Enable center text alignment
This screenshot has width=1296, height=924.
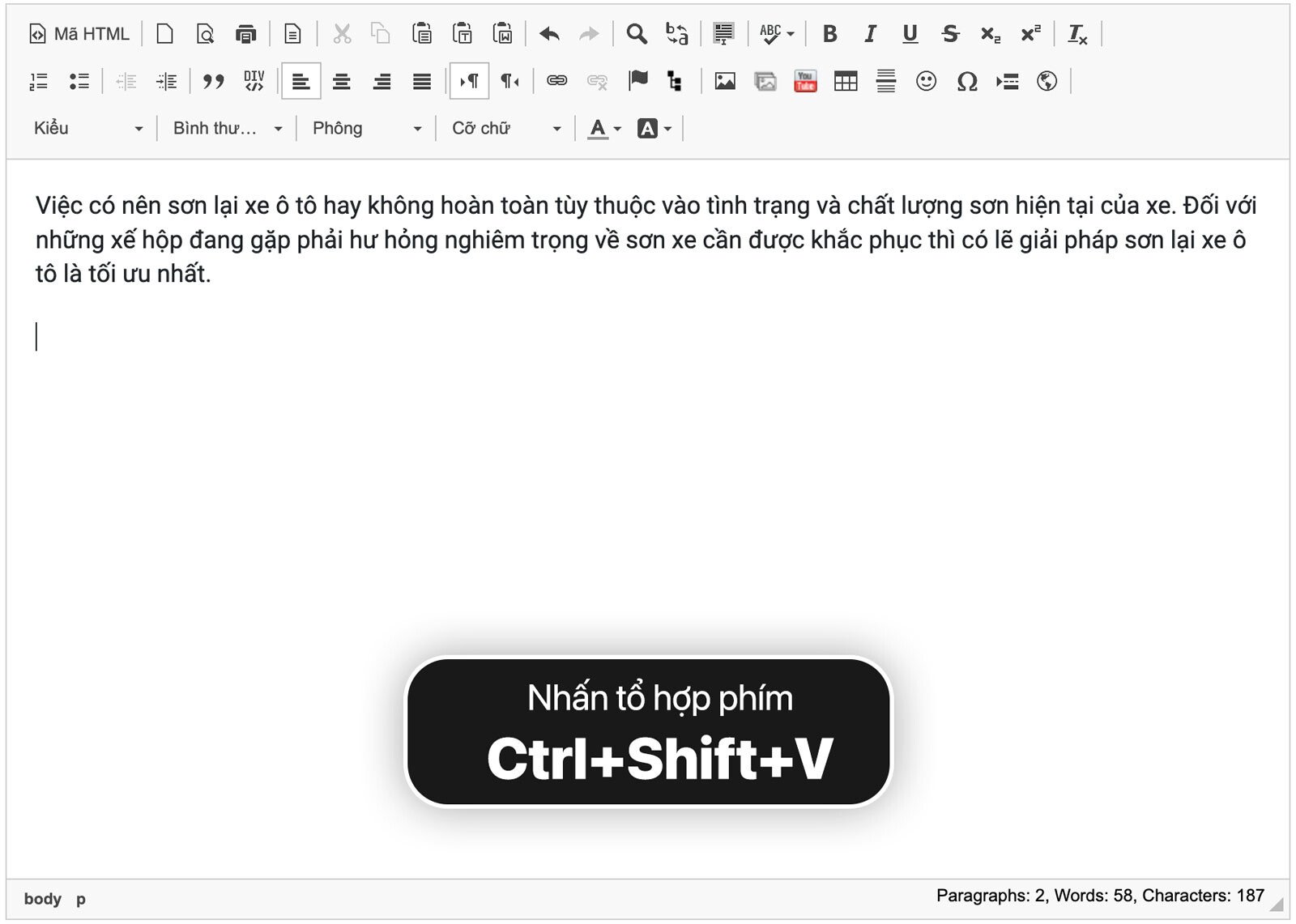[342, 81]
